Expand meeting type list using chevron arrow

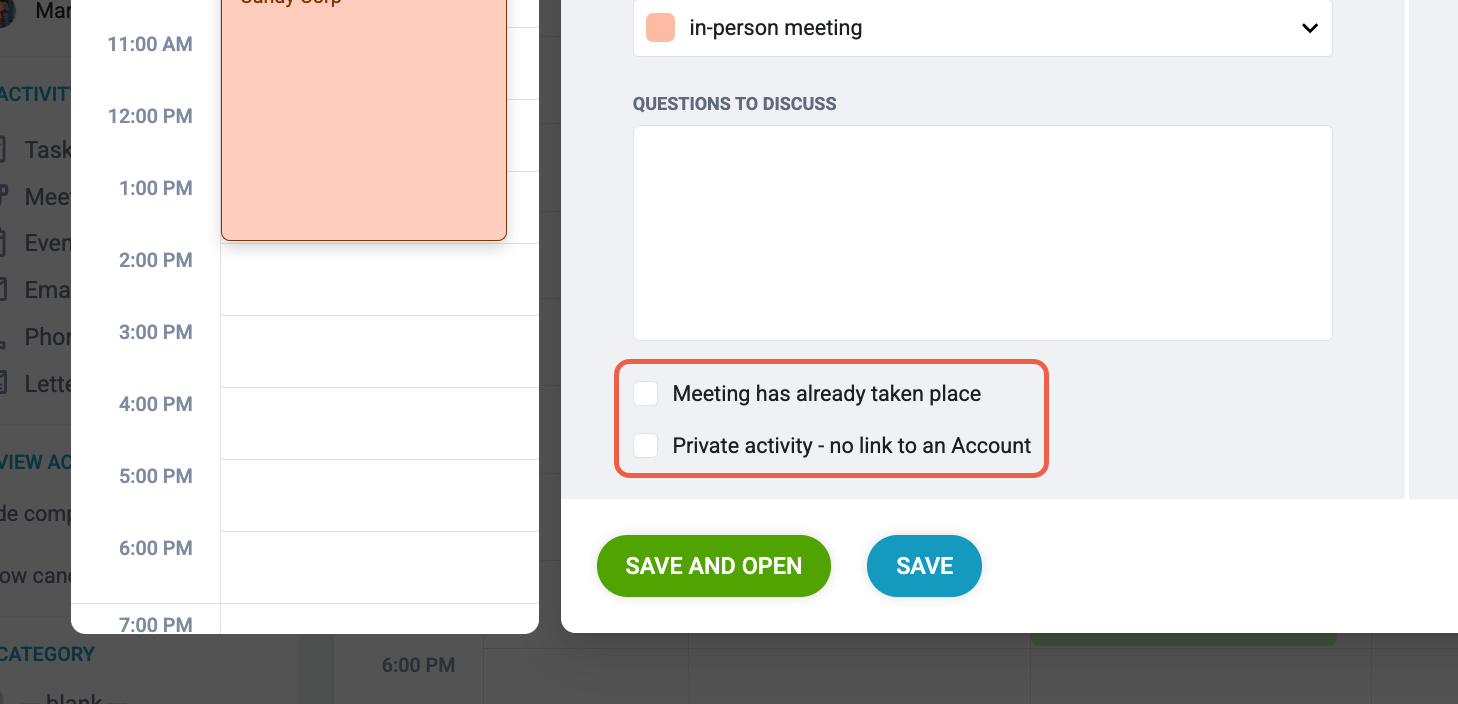(1310, 29)
